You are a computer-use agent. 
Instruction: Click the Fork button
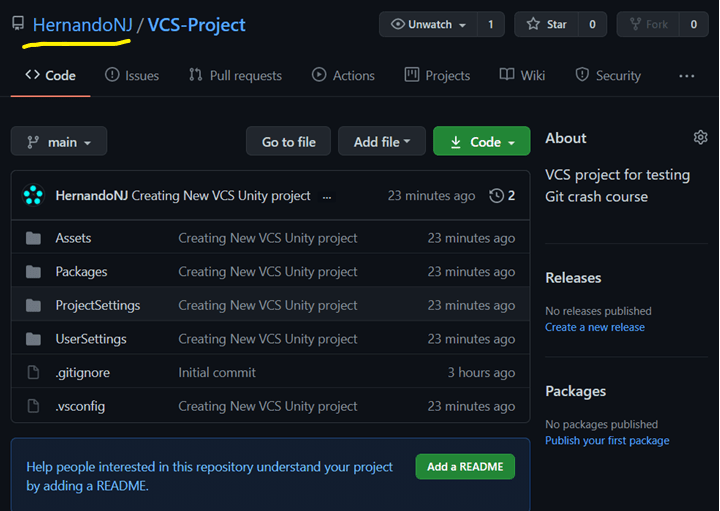[x=648, y=24]
